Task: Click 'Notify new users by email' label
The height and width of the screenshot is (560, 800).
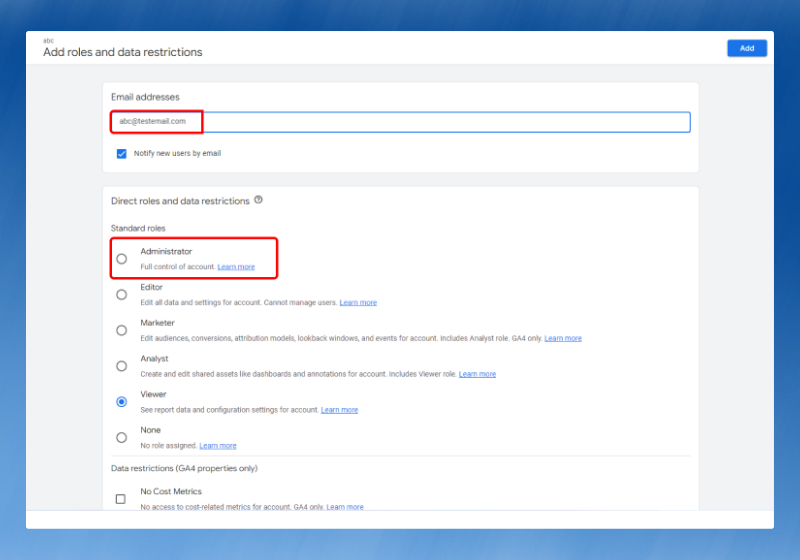Action: click(x=178, y=153)
